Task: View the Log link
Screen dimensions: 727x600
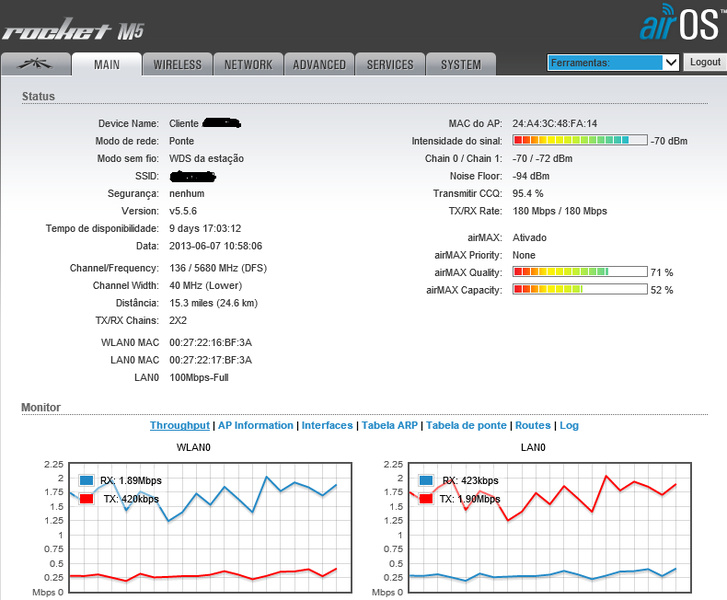Action: (569, 425)
